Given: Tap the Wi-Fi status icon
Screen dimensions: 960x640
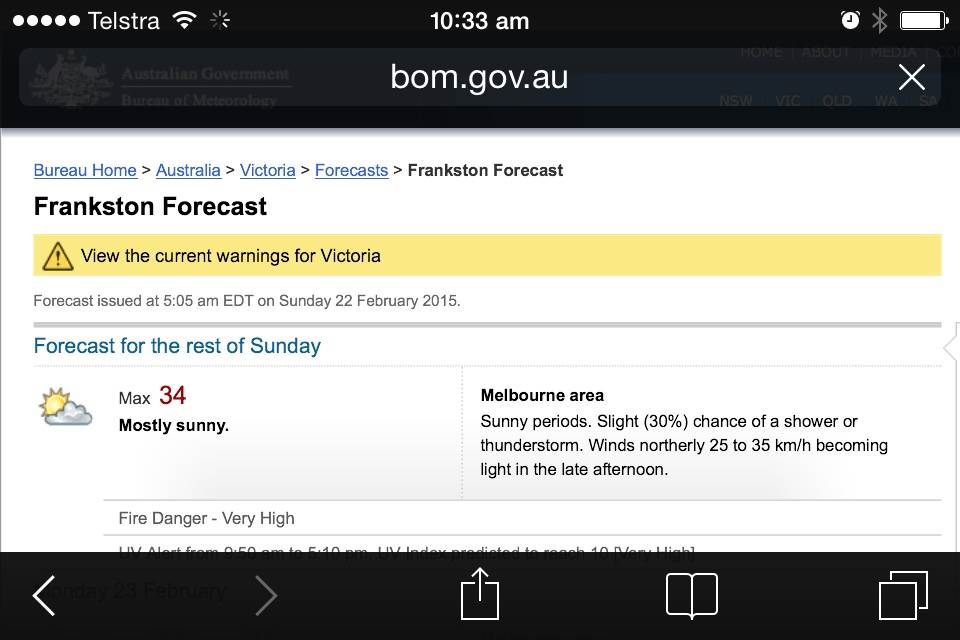Looking at the screenshot, I should point(184,20).
